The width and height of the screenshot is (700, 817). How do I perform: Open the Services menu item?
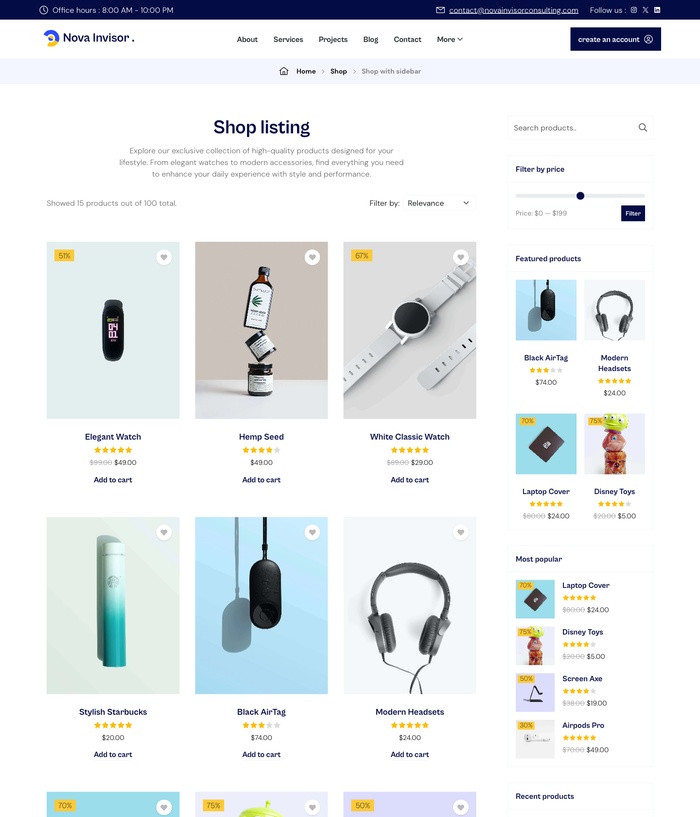pos(288,39)
